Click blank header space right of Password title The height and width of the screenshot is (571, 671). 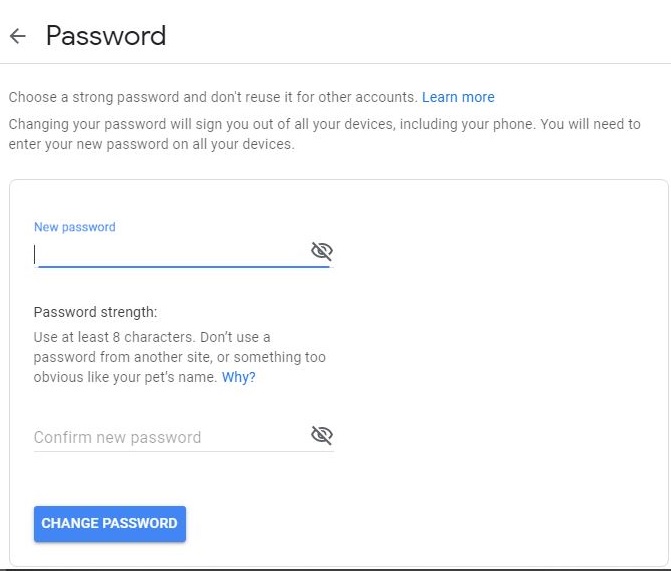415,36
